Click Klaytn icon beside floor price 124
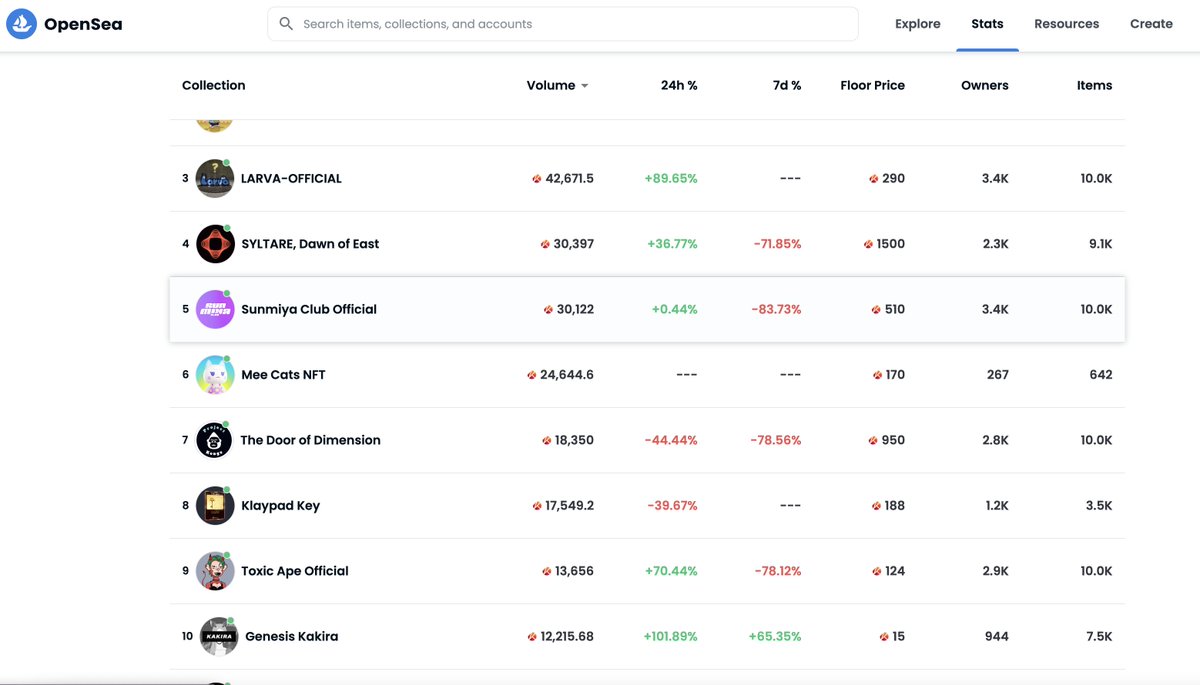 [x=876, y=571]
